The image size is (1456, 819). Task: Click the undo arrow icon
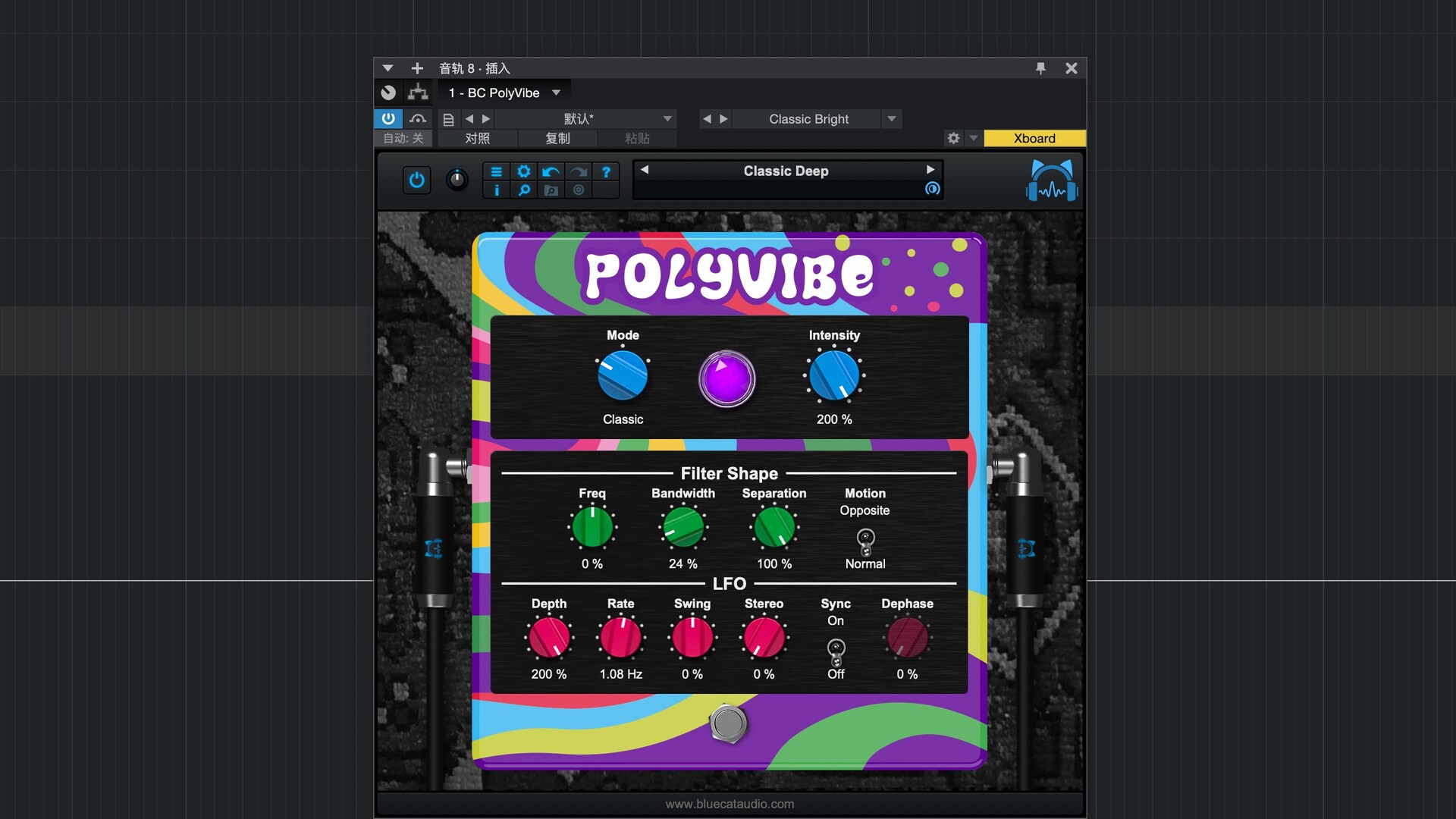coord(551,171)
